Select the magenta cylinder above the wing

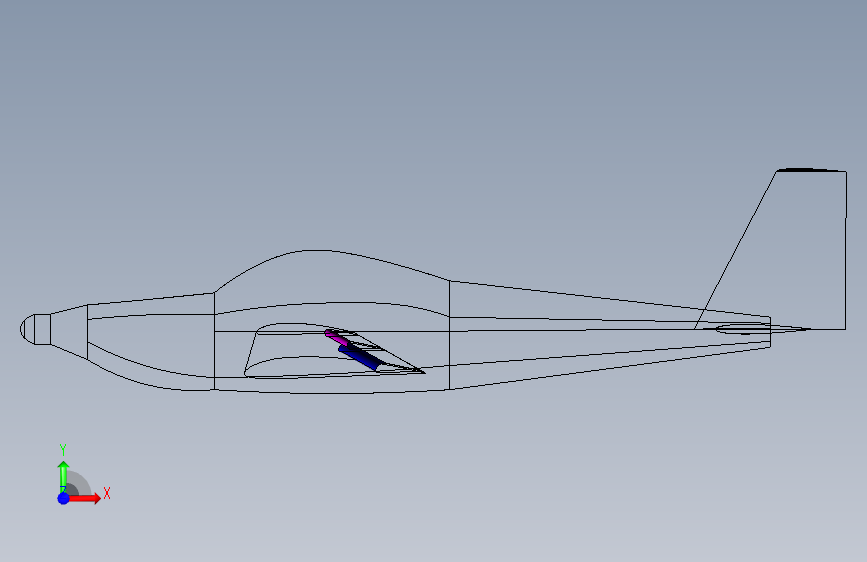[336, 337]
